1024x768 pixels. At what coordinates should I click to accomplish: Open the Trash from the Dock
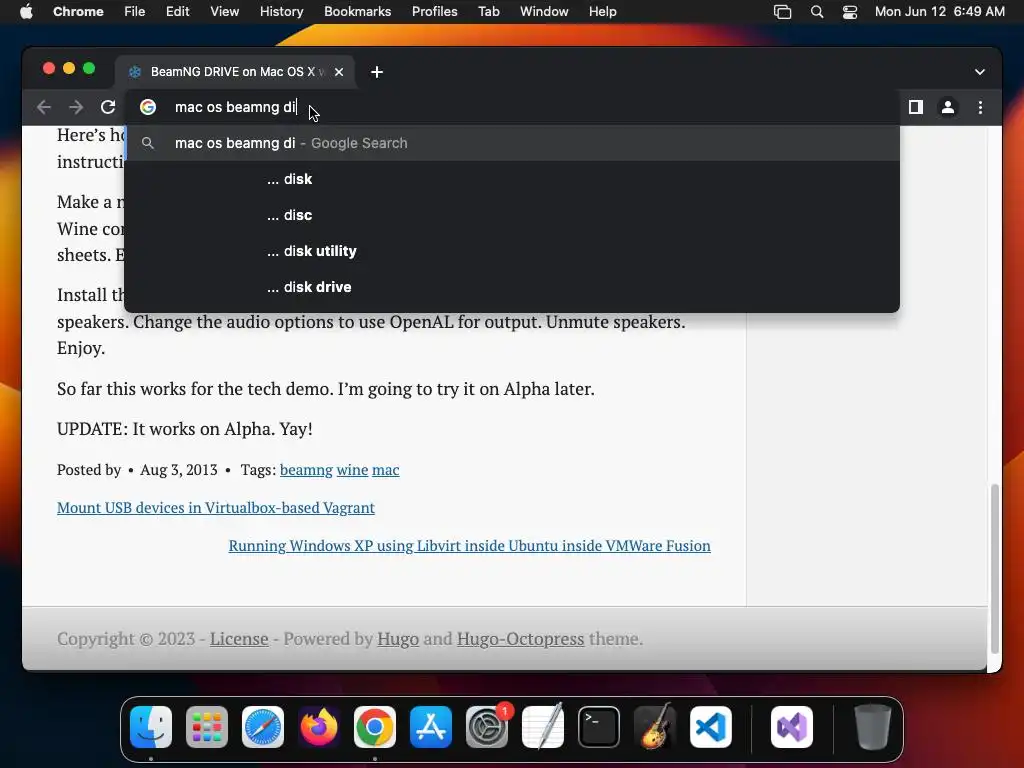coord(872,727)
